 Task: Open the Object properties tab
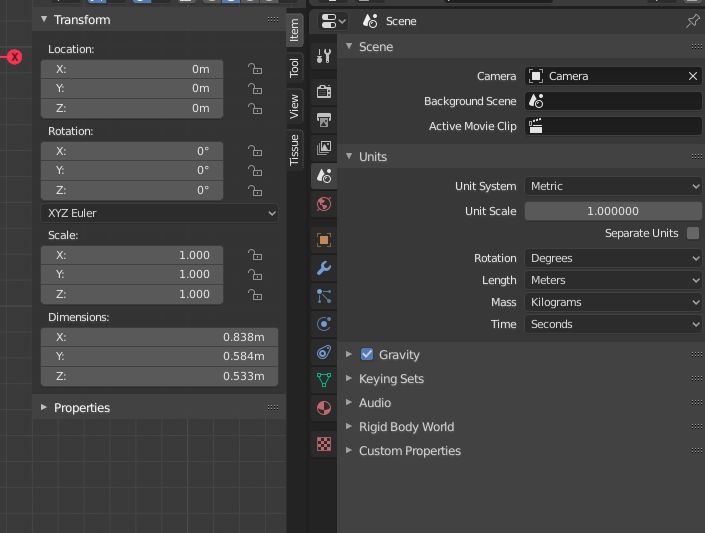coord(324,240)
